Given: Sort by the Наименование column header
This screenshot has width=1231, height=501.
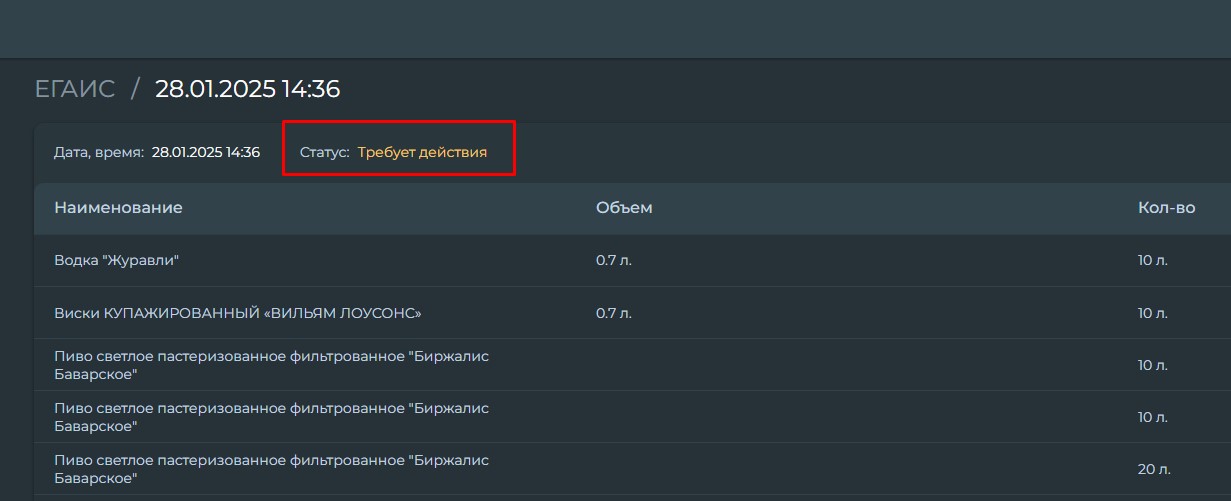Looking at the screenshot, I should click(118, 208).
